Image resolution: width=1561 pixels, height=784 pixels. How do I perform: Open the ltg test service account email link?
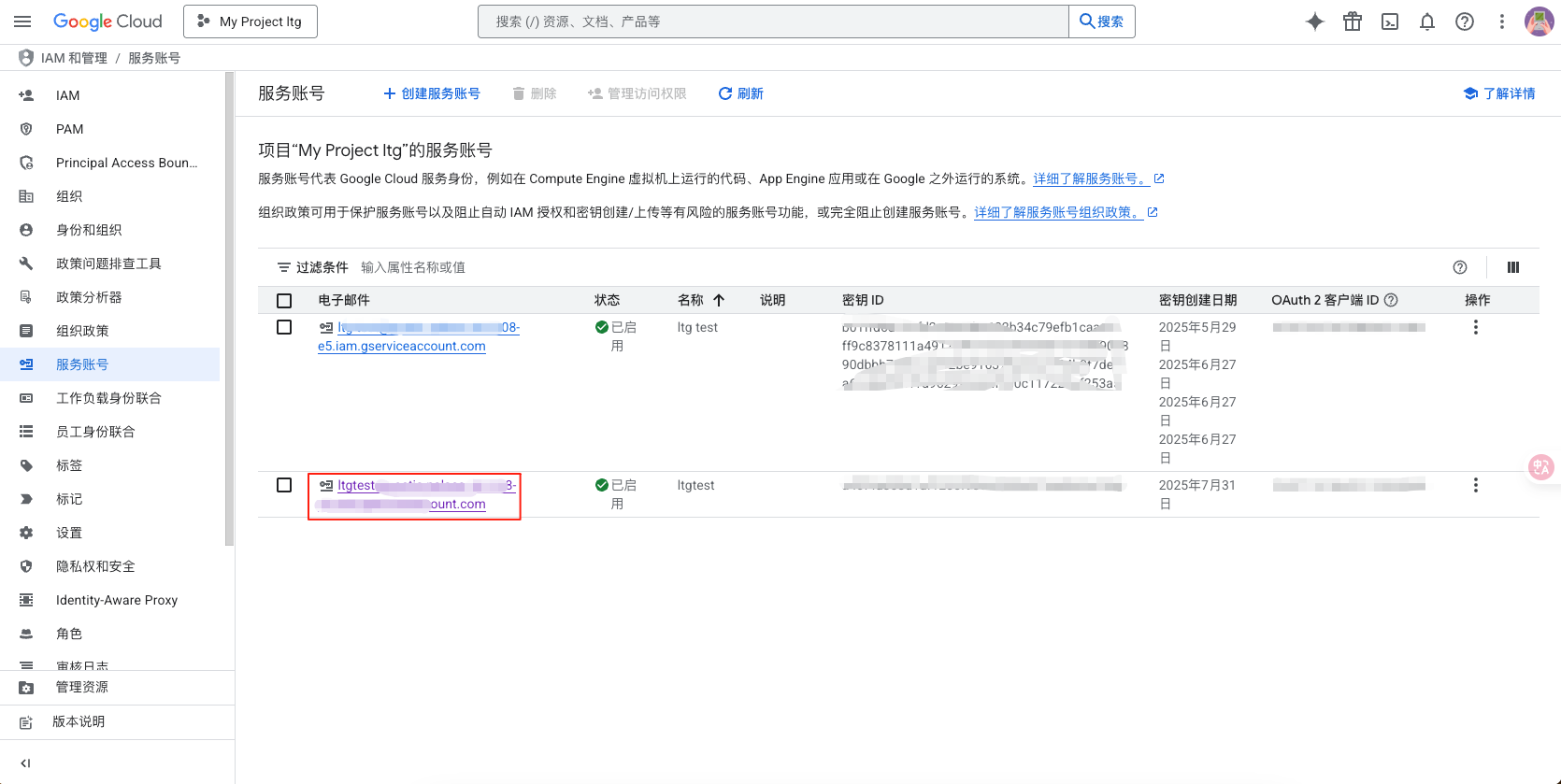click(x=419, y=336)
